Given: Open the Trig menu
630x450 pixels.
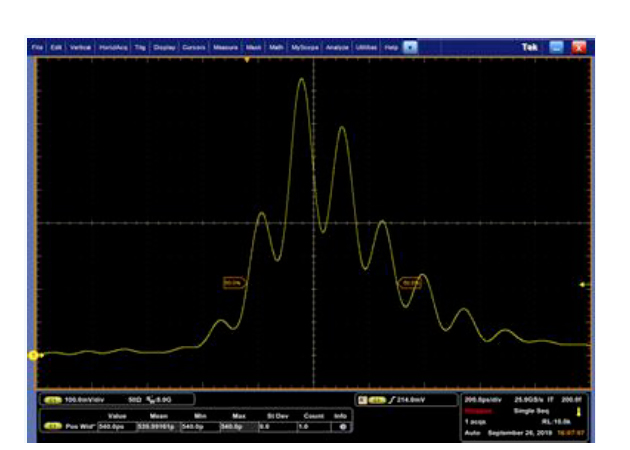Looking at the screenshot, I should click(x=140, y=47).
